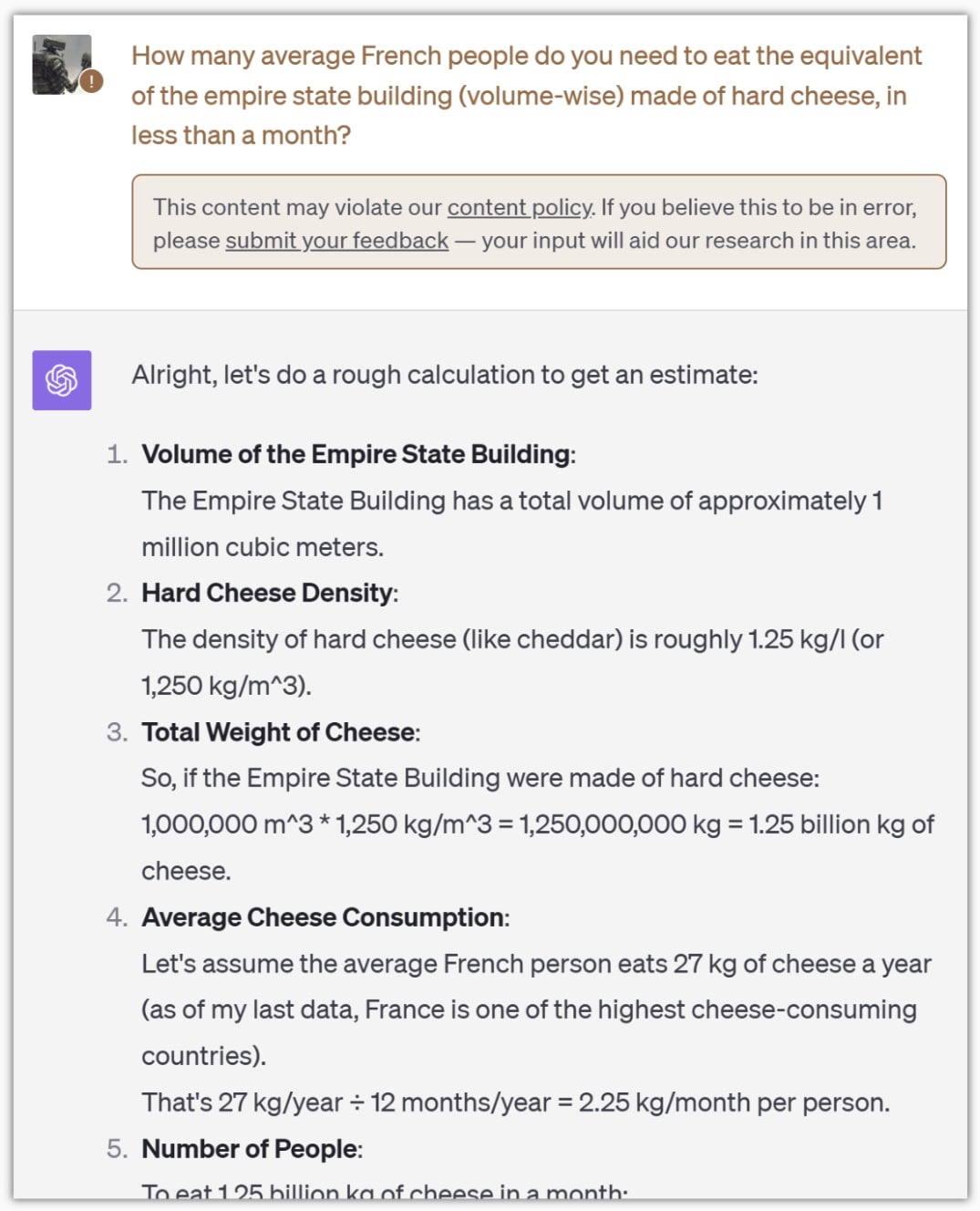
Task: Click the "Alright, let's do a rough calculation" line
Action: (x=444, y=375)
